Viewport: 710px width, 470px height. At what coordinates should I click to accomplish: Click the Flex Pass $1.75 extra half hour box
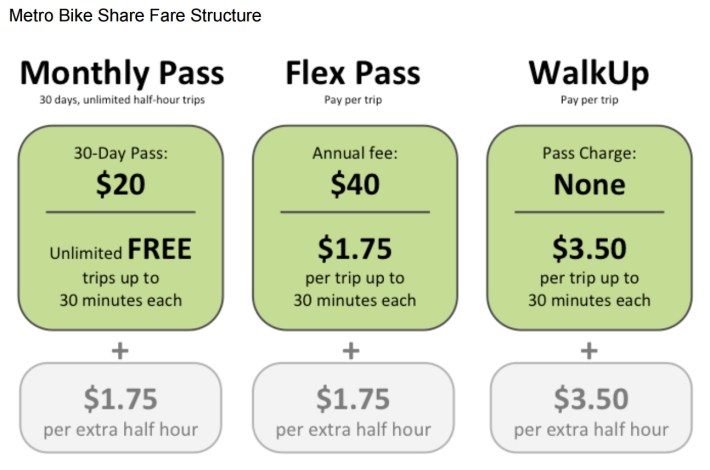point(353,408)
